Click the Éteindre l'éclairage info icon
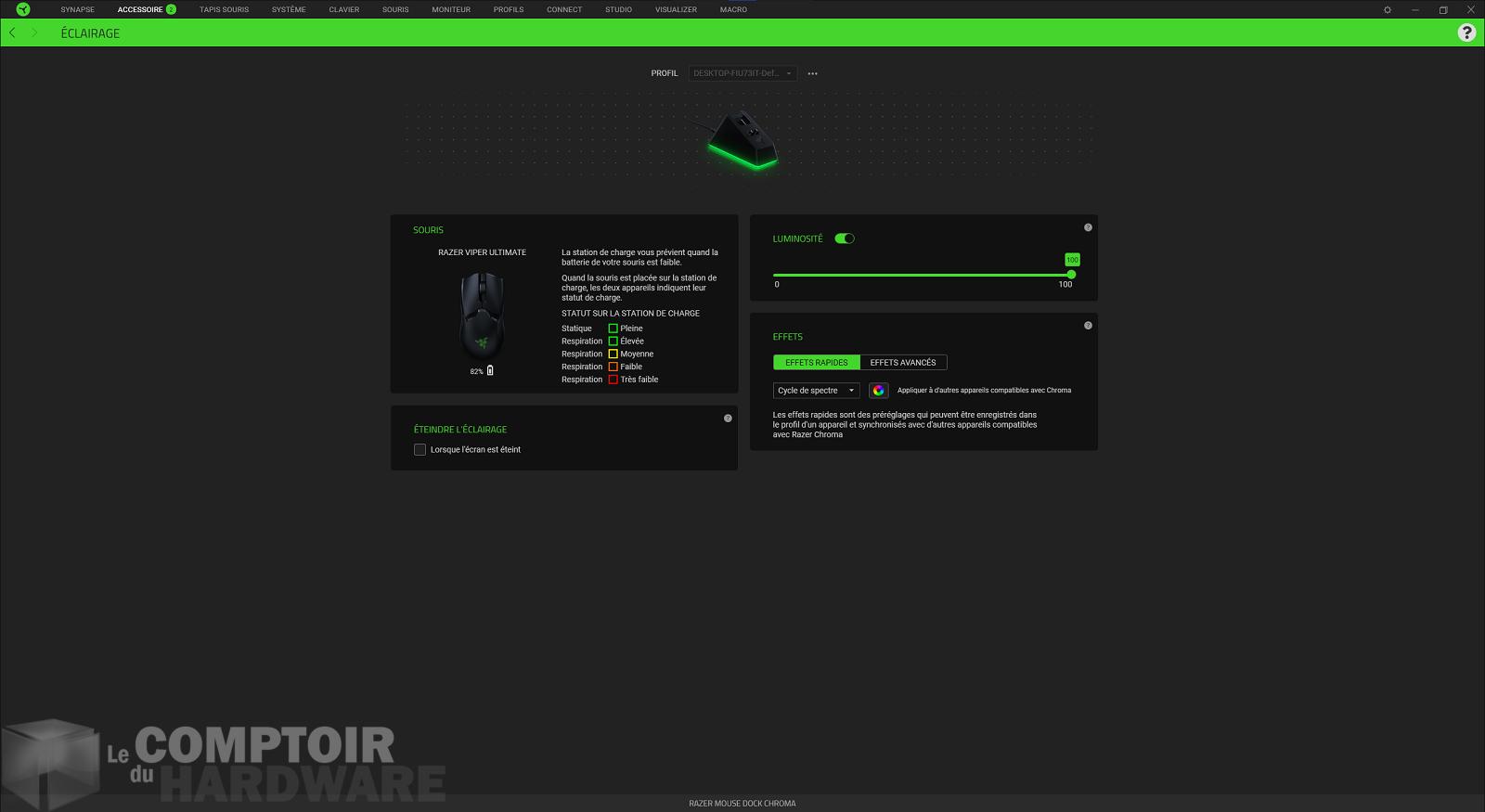This screenshot has height=812, width=1485. (x=728, y=419)
